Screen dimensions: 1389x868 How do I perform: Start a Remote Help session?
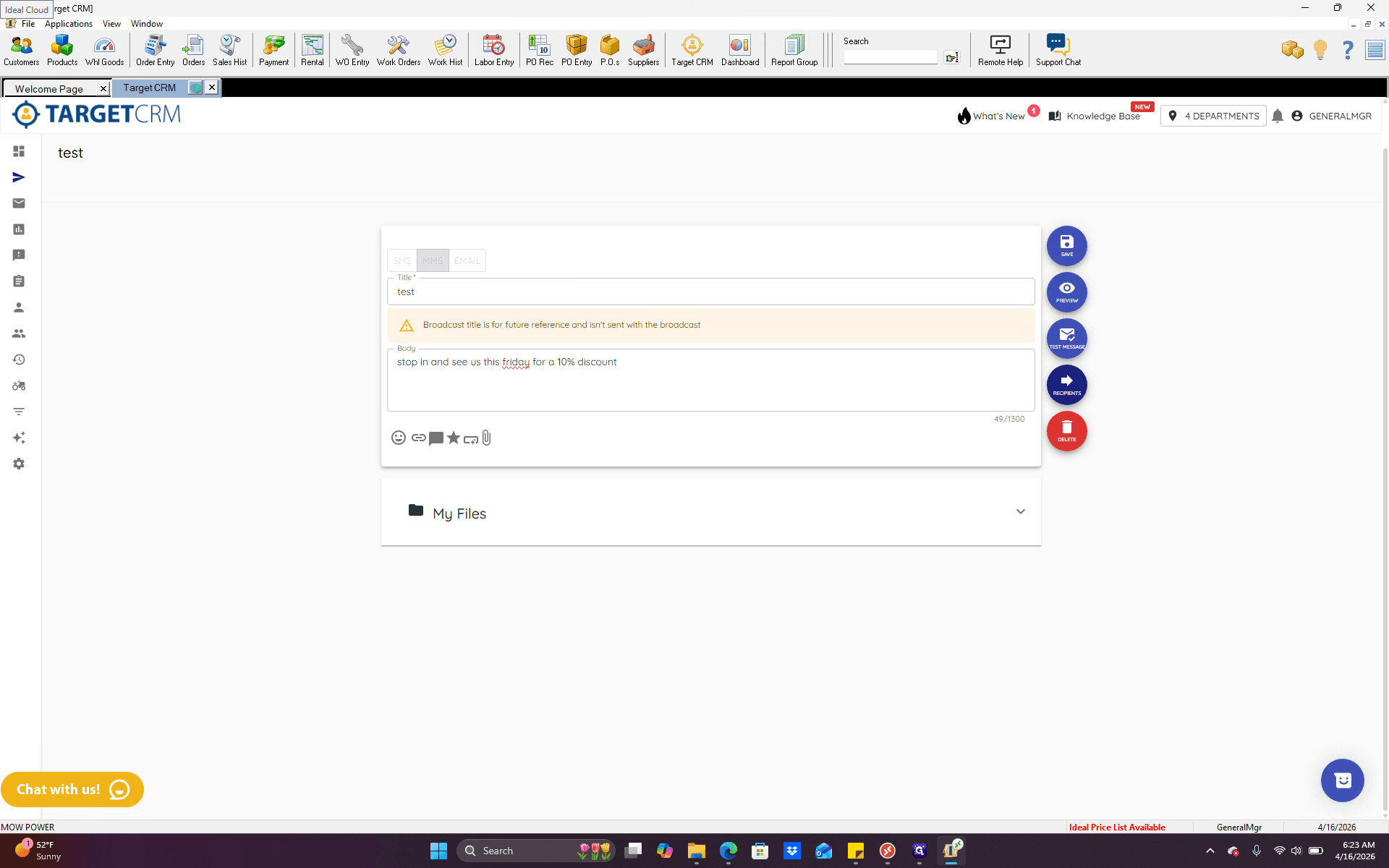[x=1001, y=51]
